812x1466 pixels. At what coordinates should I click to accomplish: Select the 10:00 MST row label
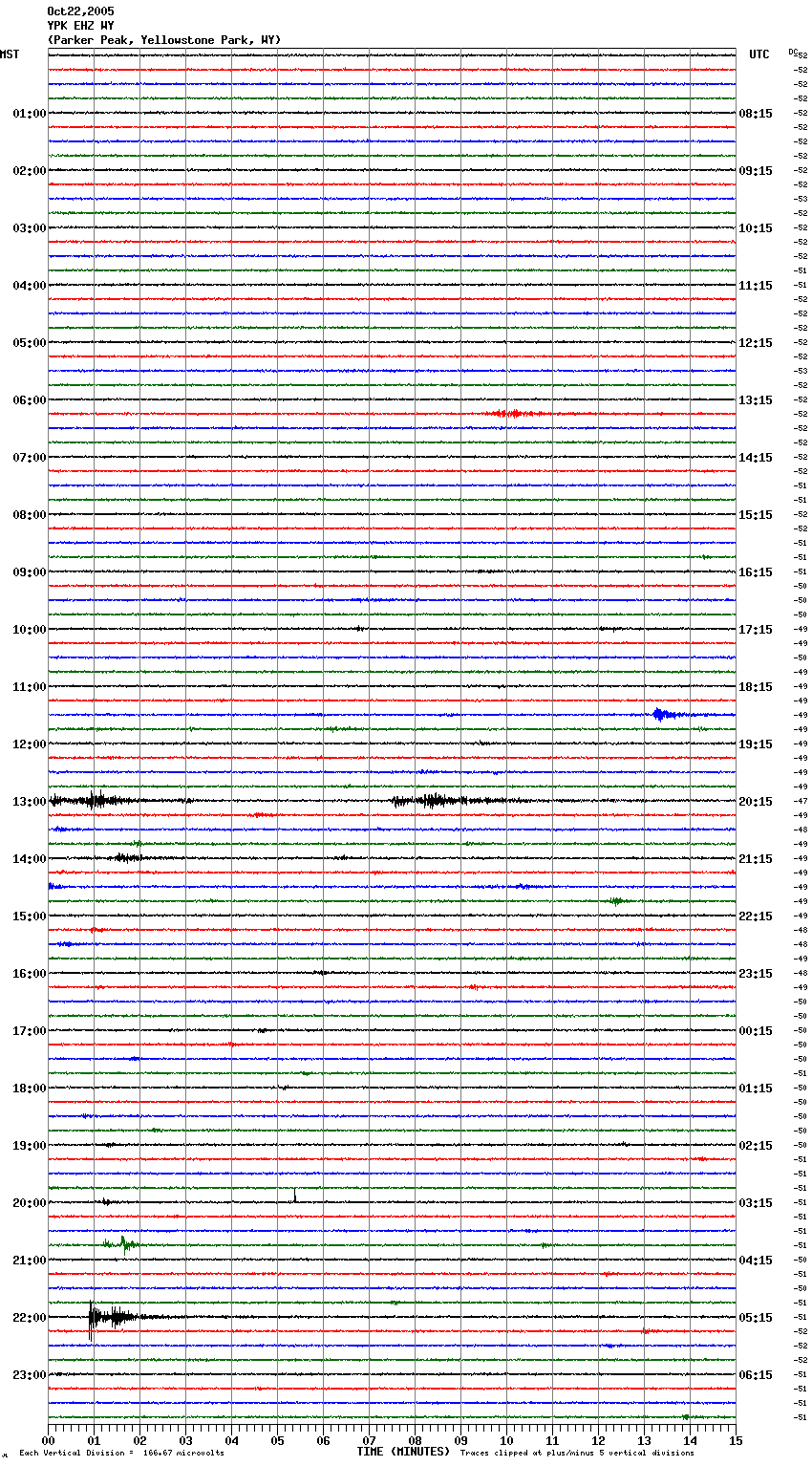tap(30, 630)
